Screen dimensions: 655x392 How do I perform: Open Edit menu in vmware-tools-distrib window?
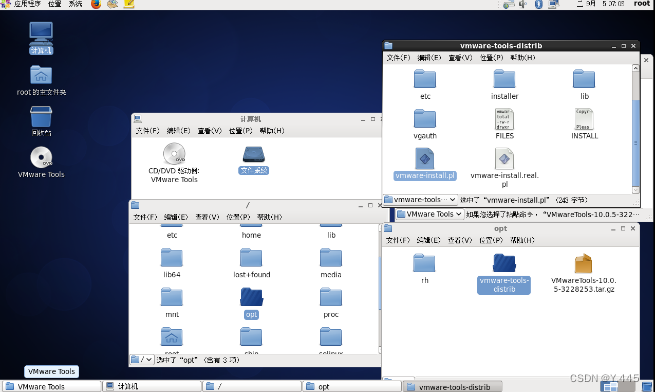point(429,58)
